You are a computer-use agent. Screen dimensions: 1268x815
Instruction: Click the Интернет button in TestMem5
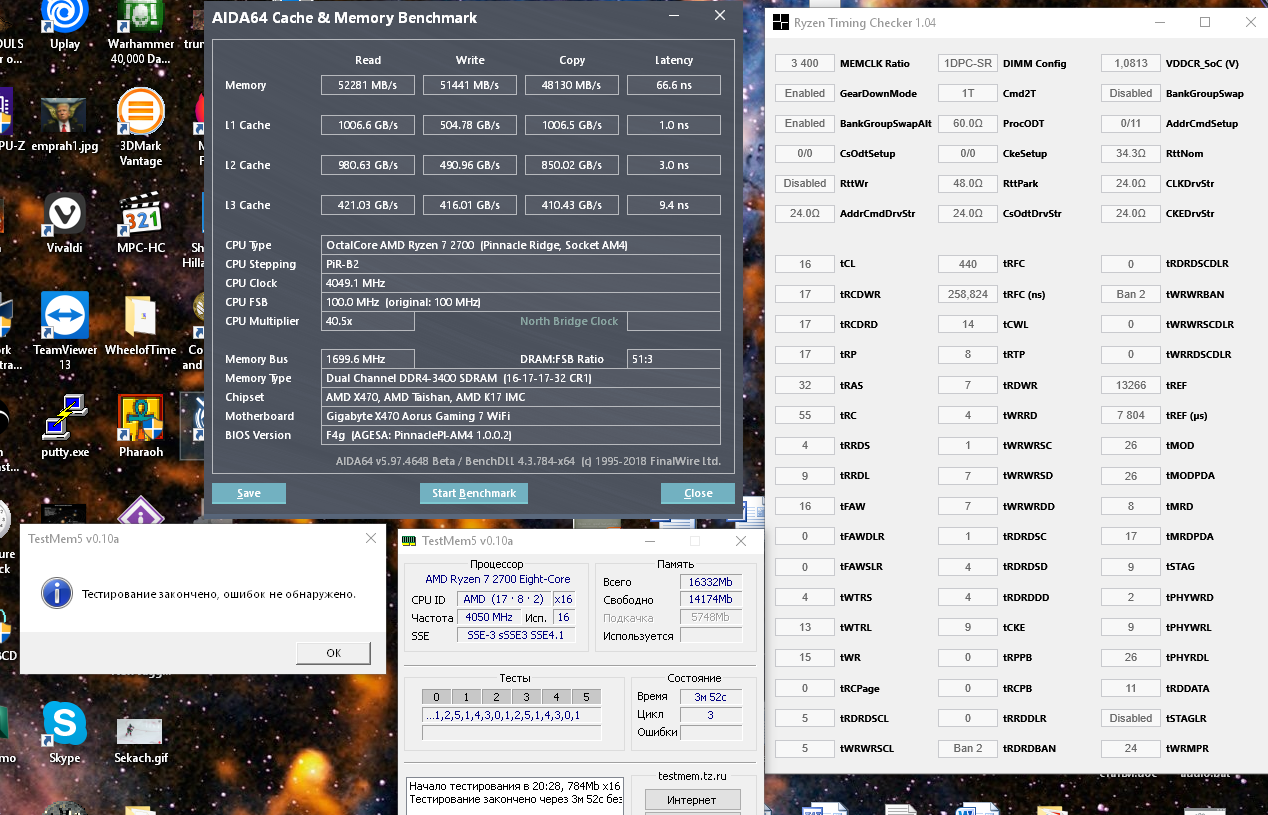click(692, 800)
